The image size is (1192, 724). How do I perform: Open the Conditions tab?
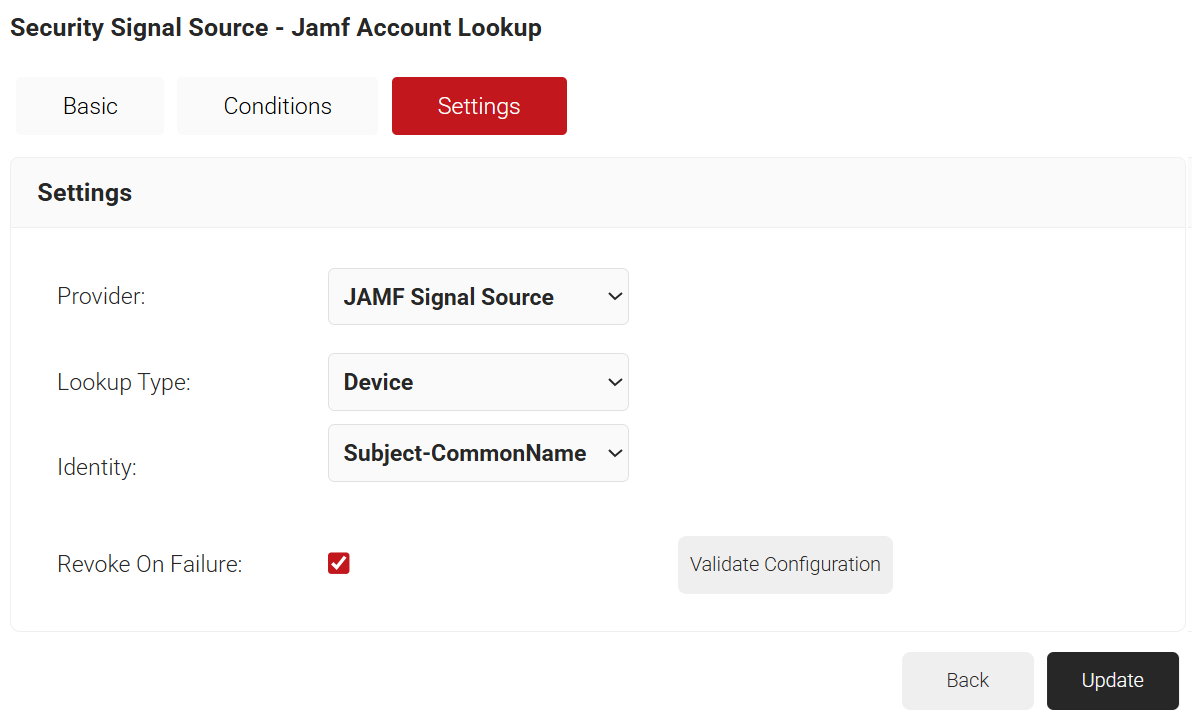click(277, 106)
